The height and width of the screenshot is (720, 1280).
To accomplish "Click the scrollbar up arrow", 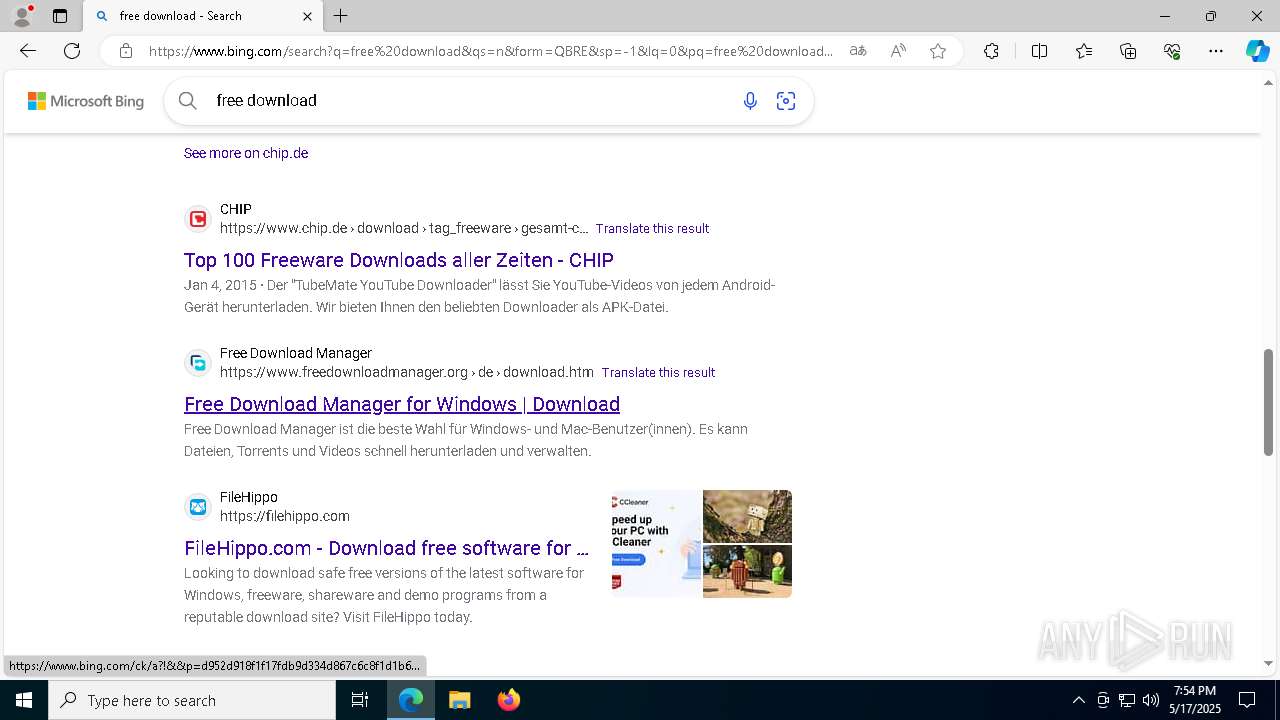I will (x=1269, y=82).
